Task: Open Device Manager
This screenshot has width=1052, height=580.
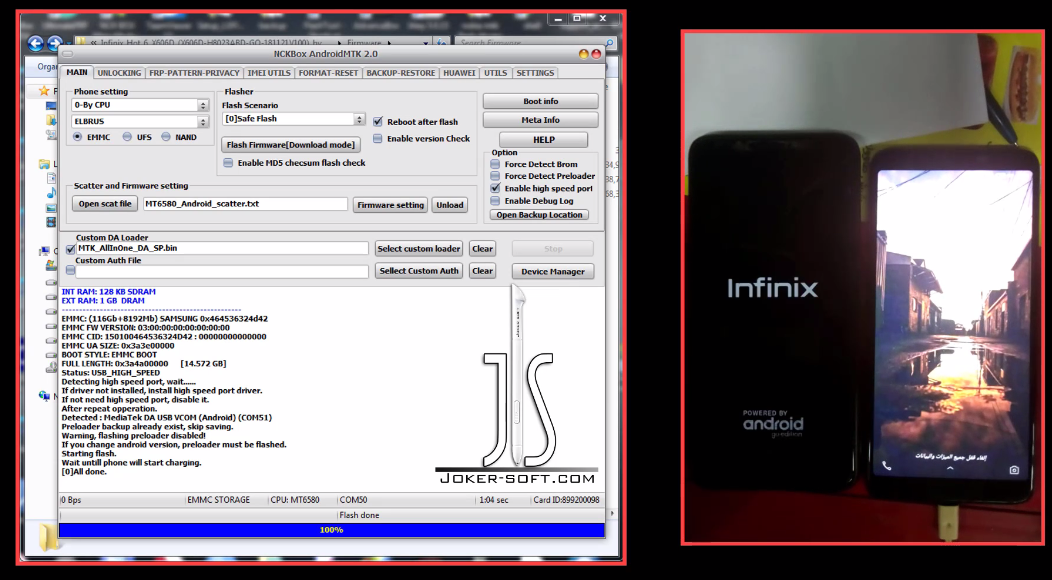Action: click(552, 271)
